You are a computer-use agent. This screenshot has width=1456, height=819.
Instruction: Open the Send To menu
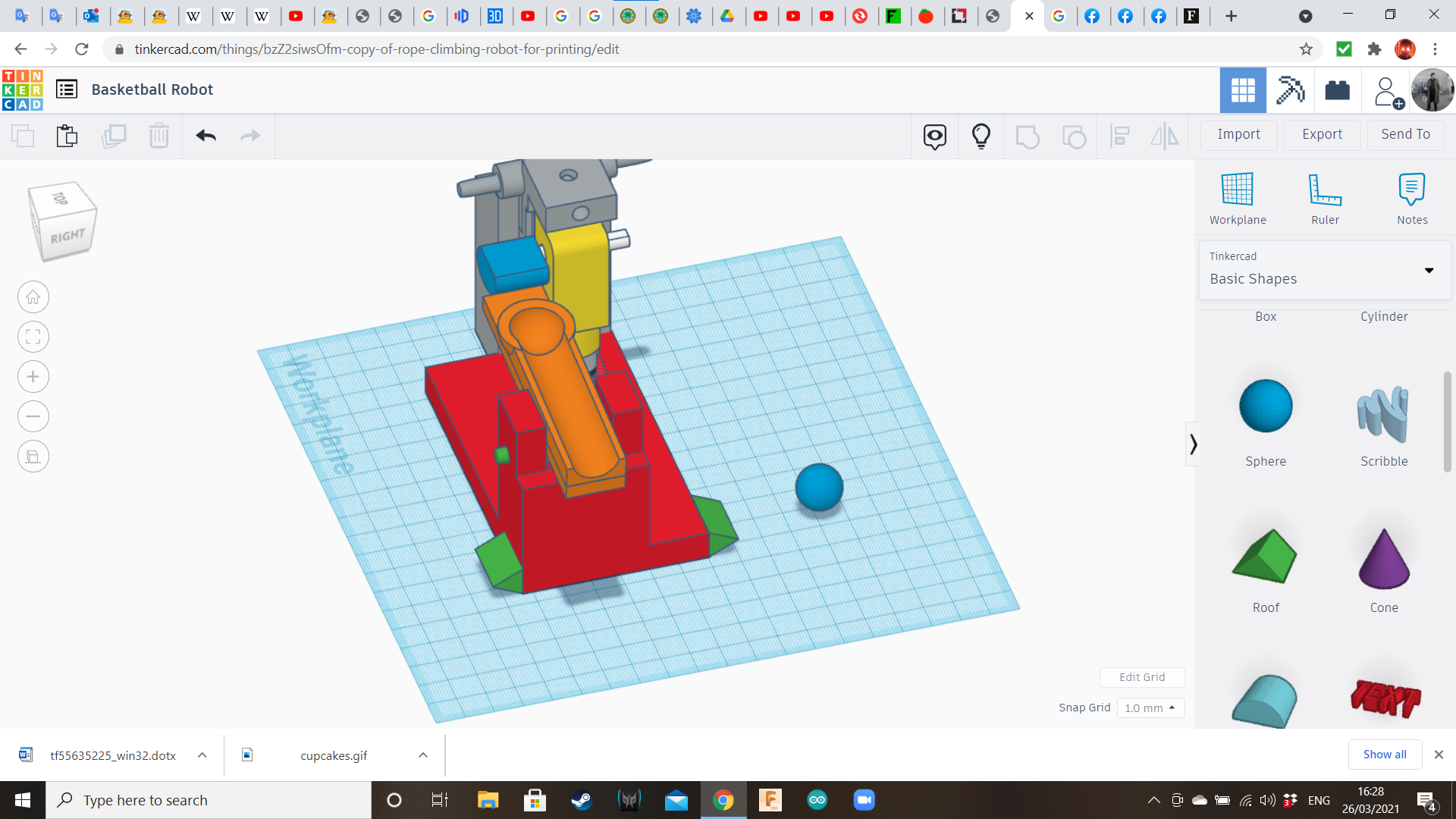tap(1404, 134)
